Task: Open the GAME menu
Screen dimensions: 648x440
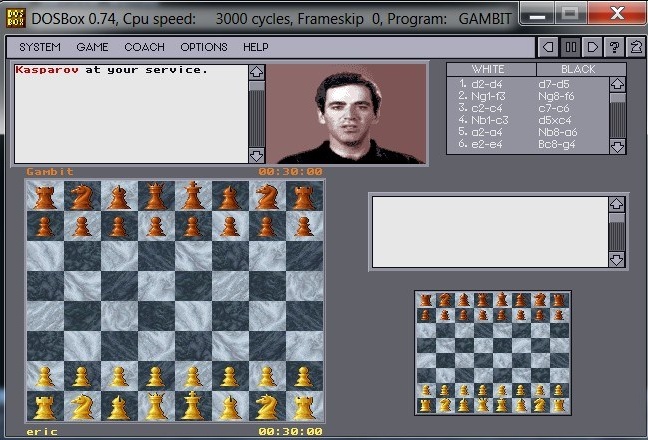Action: 92,47
